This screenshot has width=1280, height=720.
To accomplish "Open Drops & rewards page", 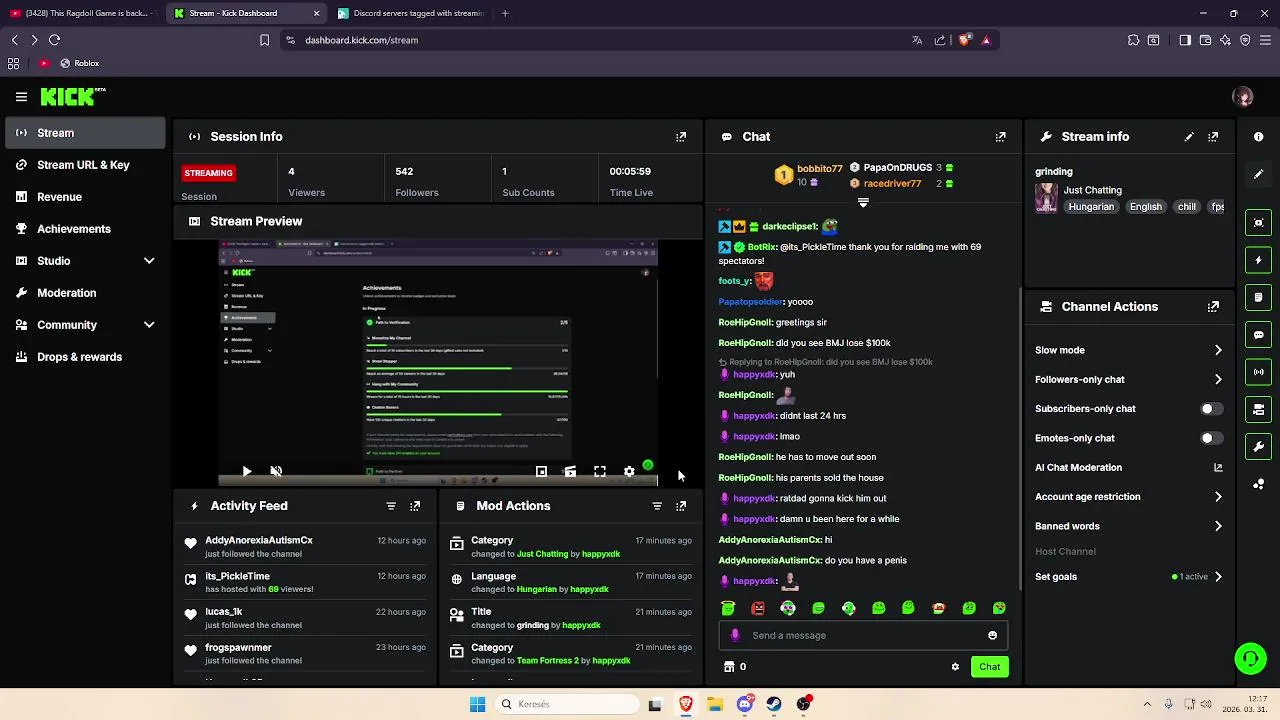I will pyautogui.click(x=84, y=357).
